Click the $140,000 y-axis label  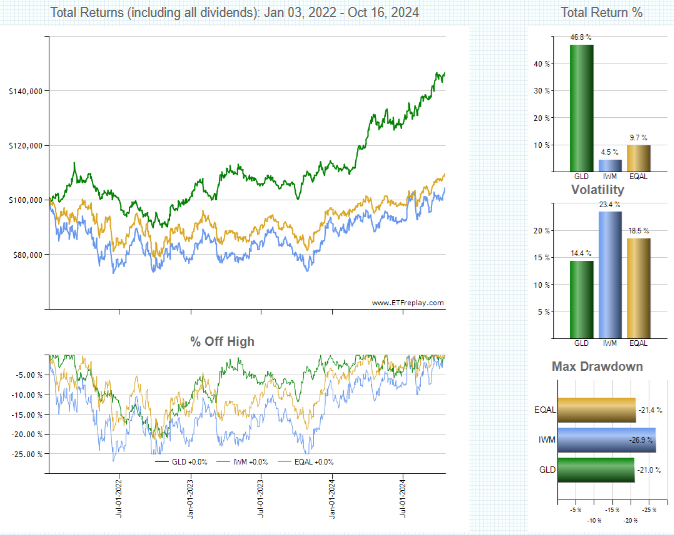25,91
